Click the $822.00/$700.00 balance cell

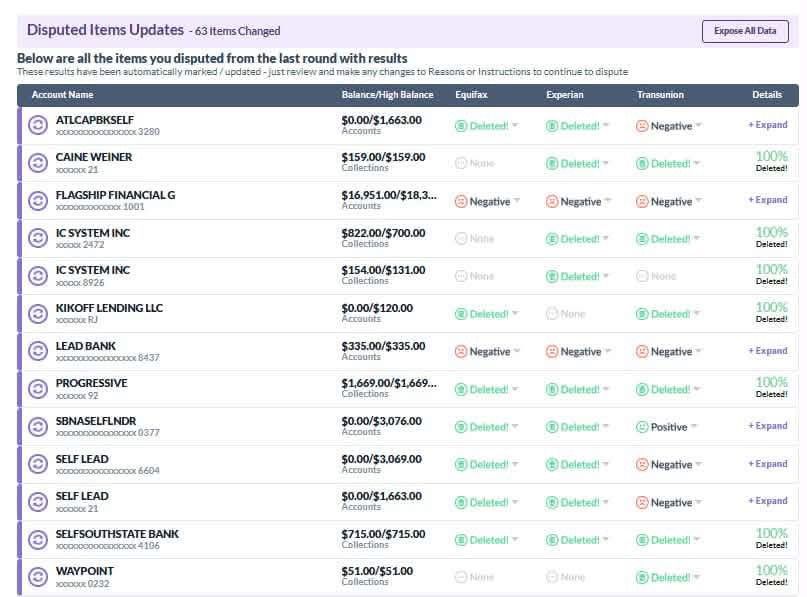(383, 233)
